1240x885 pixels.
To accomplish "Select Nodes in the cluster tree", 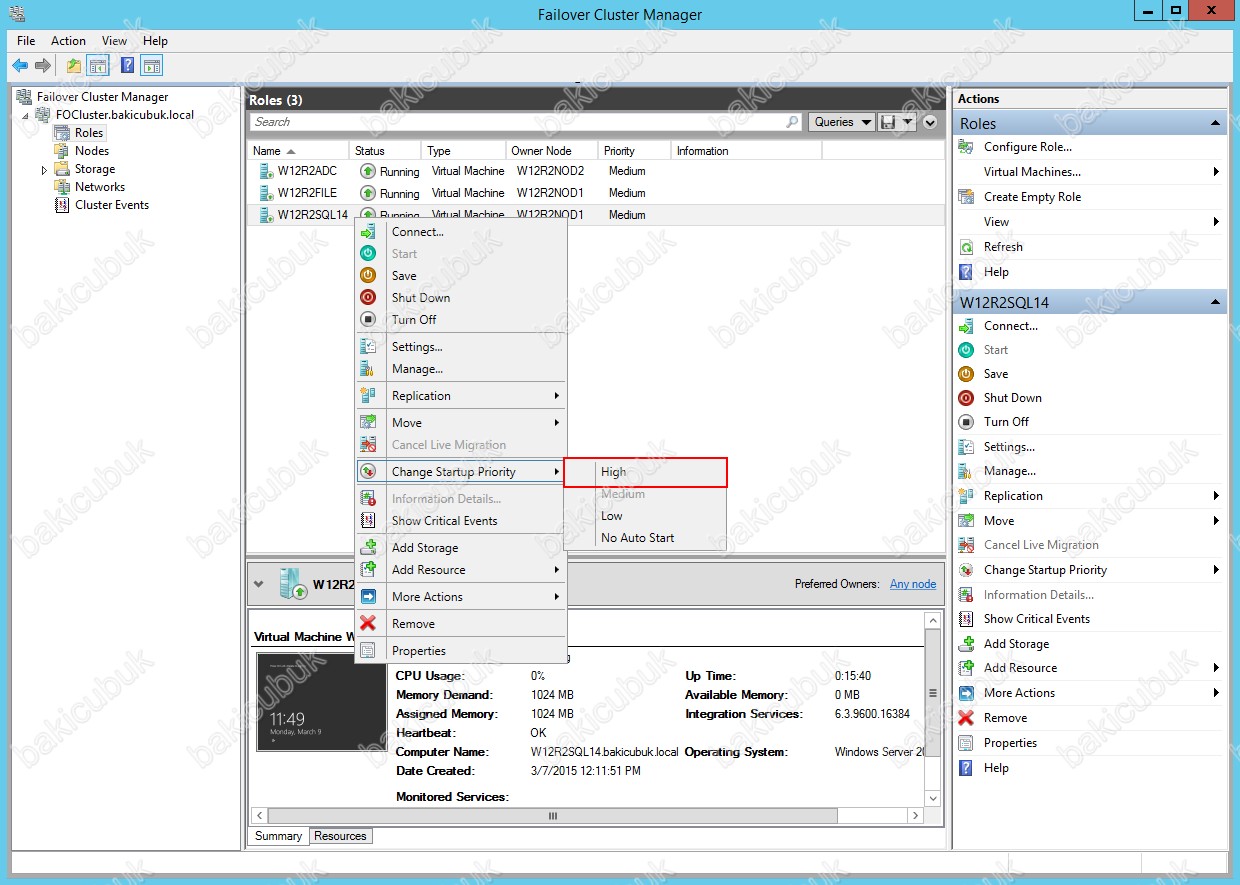I will (92, 151).
